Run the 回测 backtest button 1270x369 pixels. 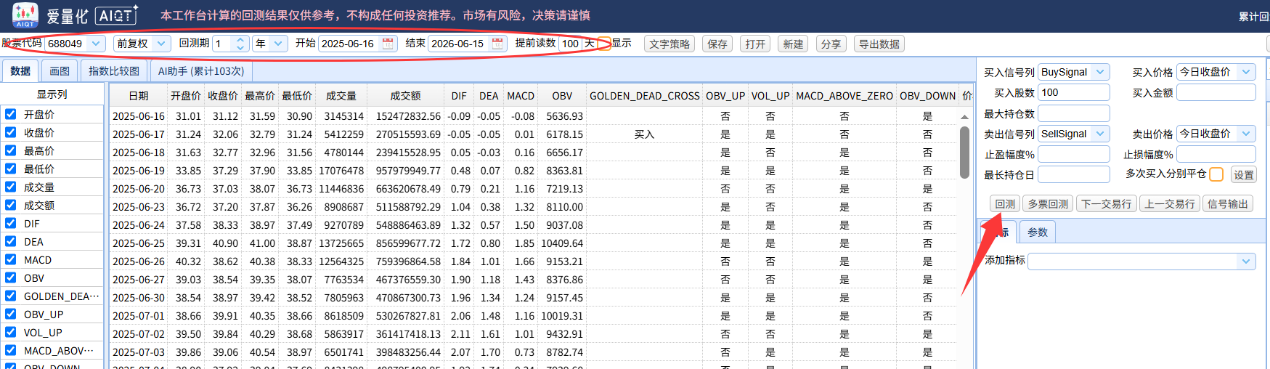coord(1004,203)
